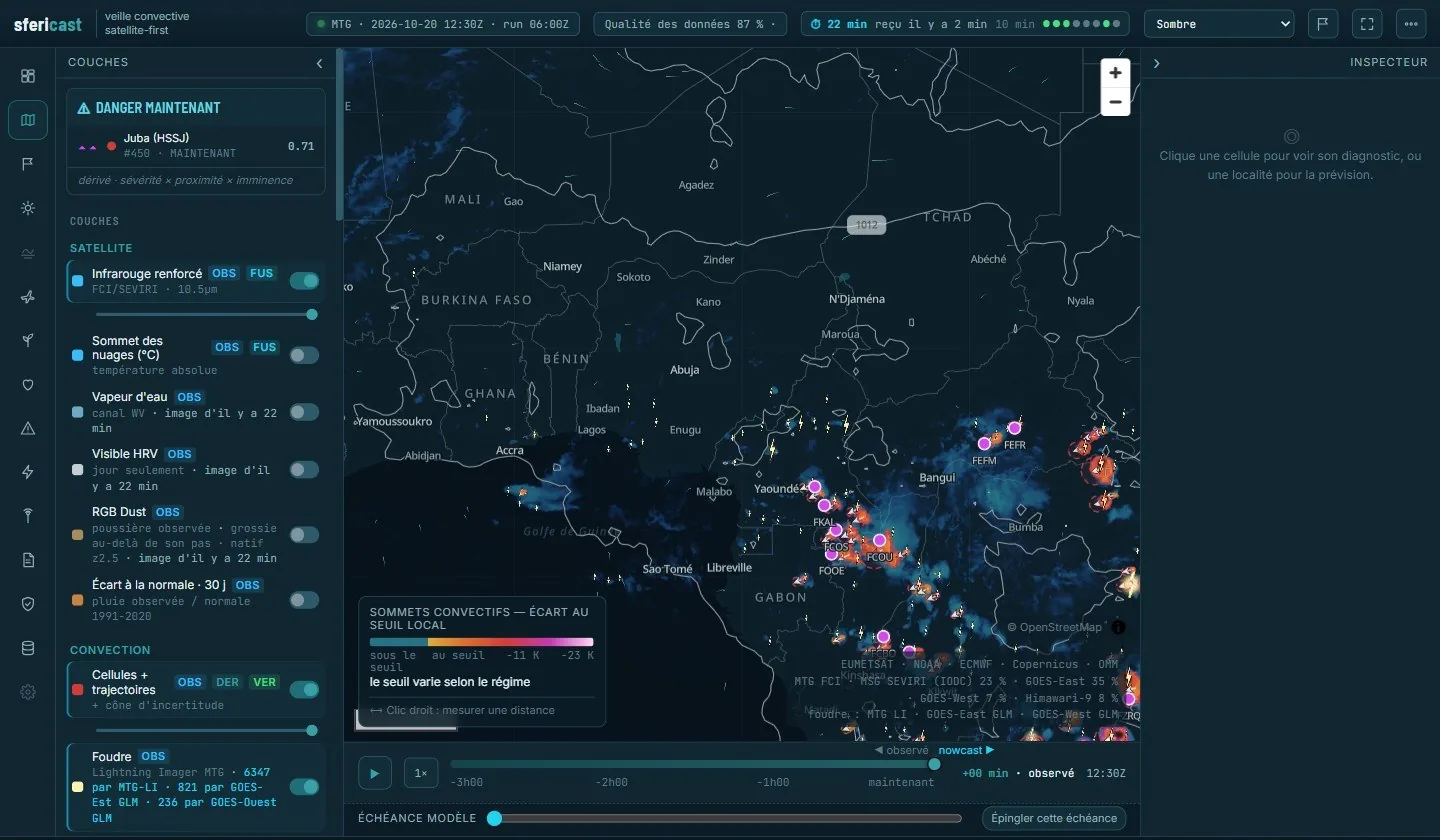Click the FEFM station marker on map
The image size is (1440, 840).
click(984, 443)
